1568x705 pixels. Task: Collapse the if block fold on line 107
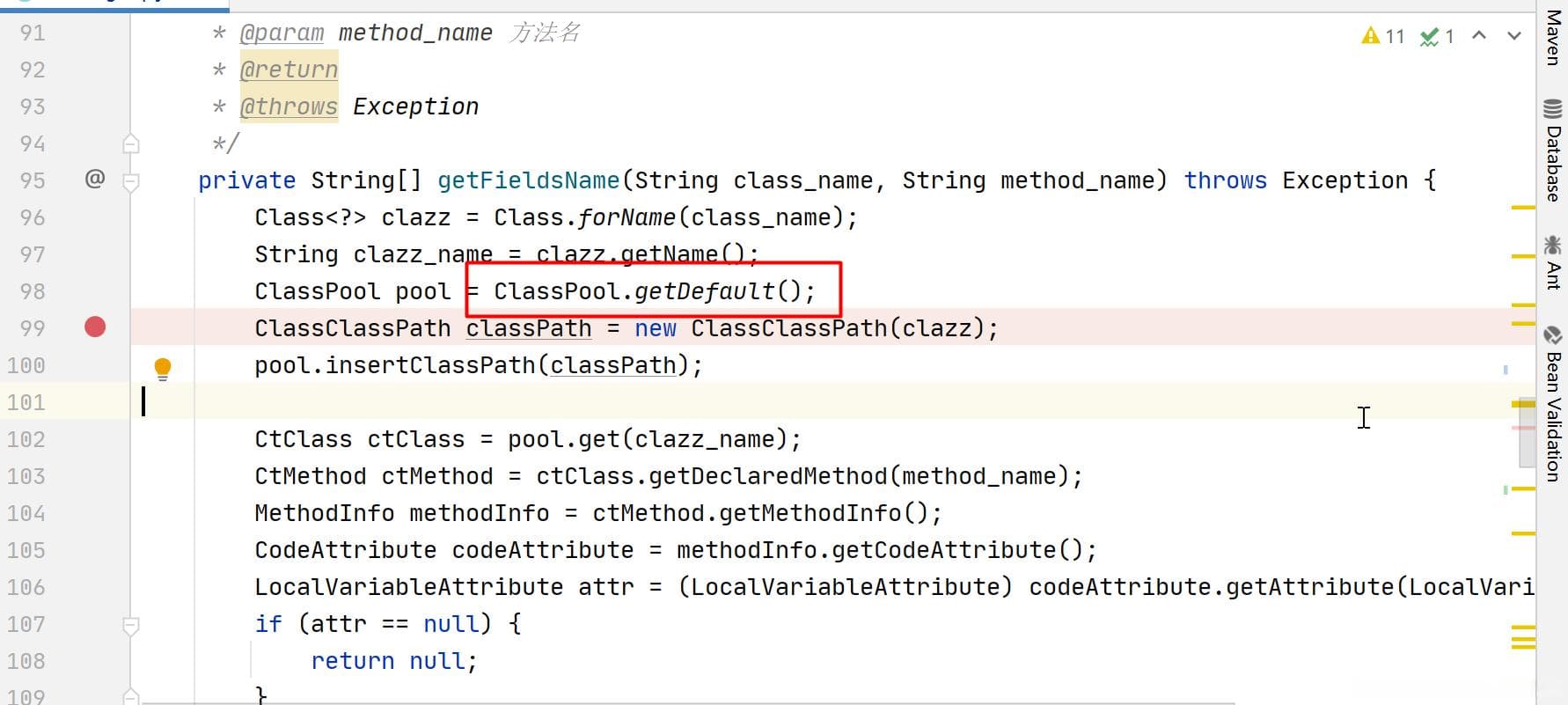pyautogui.click(x=131, y=626)
